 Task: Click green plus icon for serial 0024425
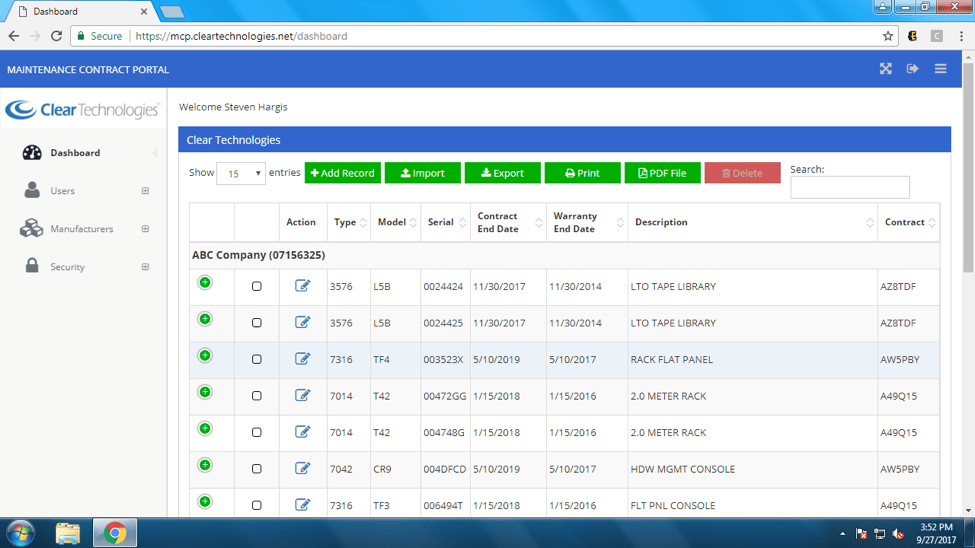click(x=205, y=319)
